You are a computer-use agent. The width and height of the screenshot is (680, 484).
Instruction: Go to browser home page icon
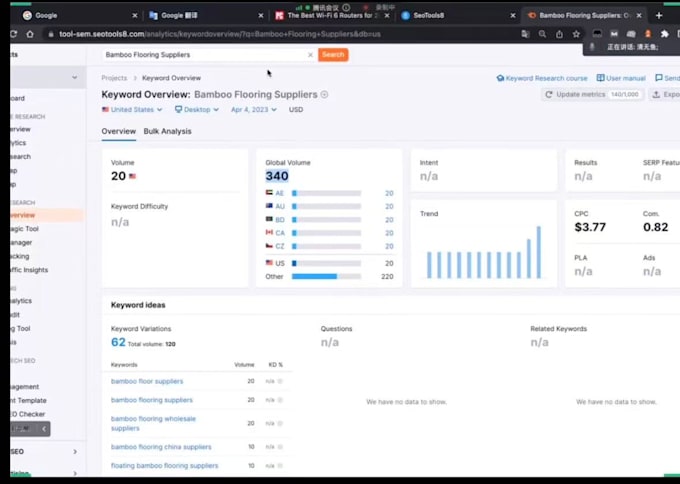(30, 34)
